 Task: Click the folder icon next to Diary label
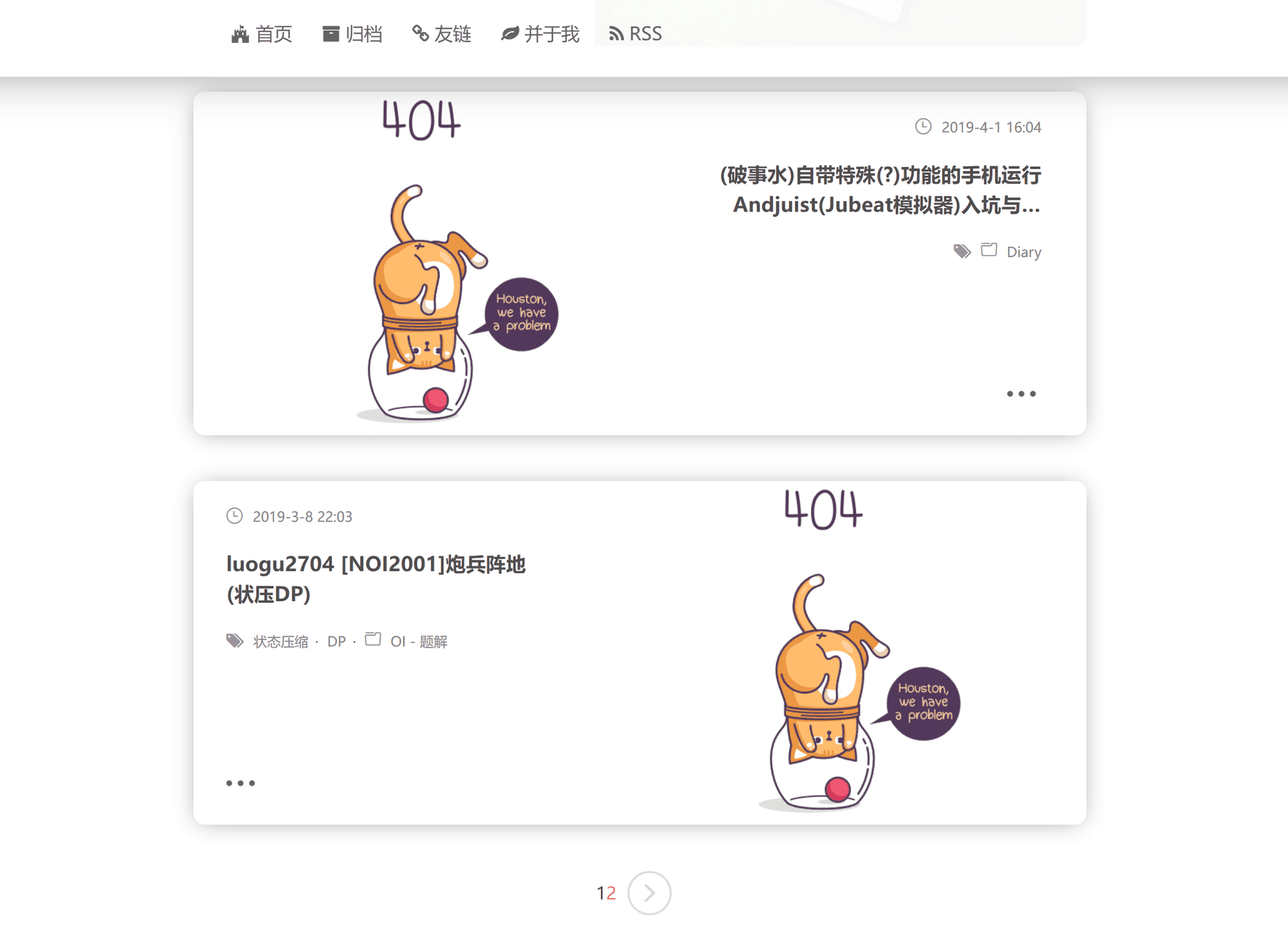click(x=988, y=252)
